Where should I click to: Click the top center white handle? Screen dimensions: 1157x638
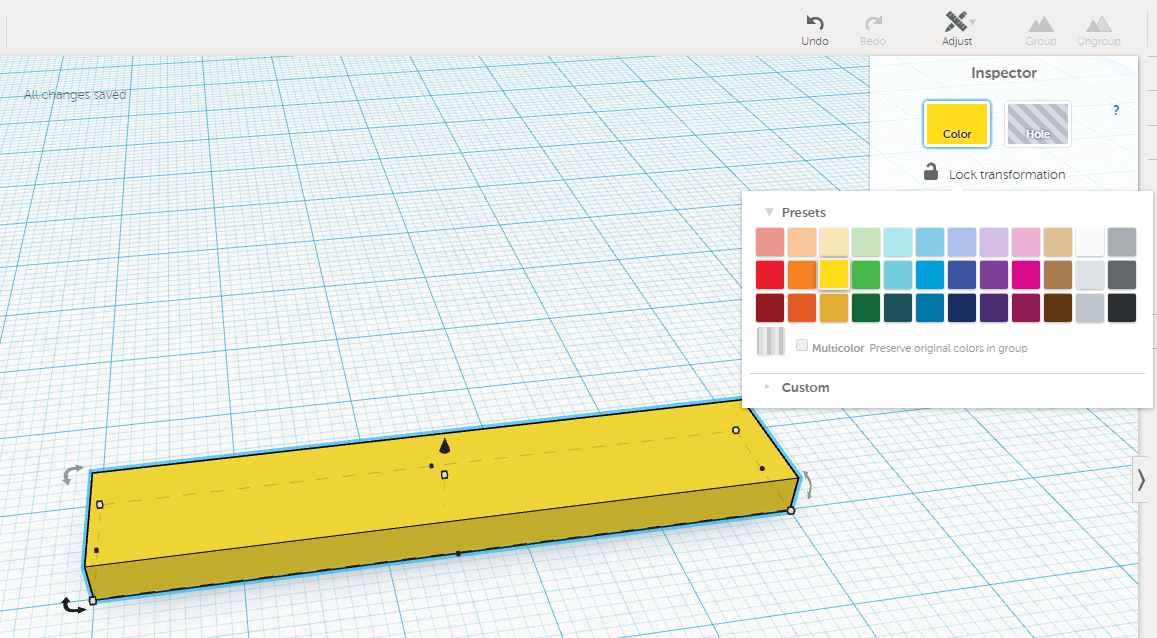coord(444,475)
